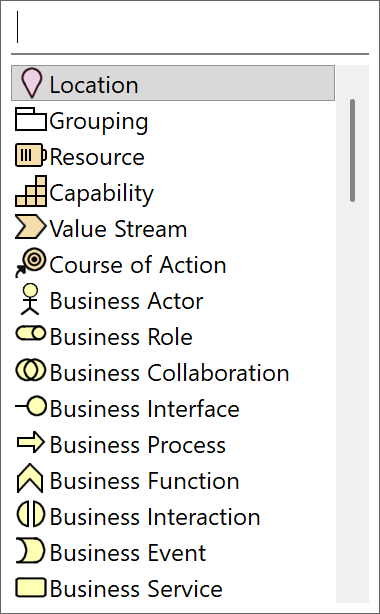Select the Capability staircase icon
Screen dimensions: 380x614
[31, 191]
